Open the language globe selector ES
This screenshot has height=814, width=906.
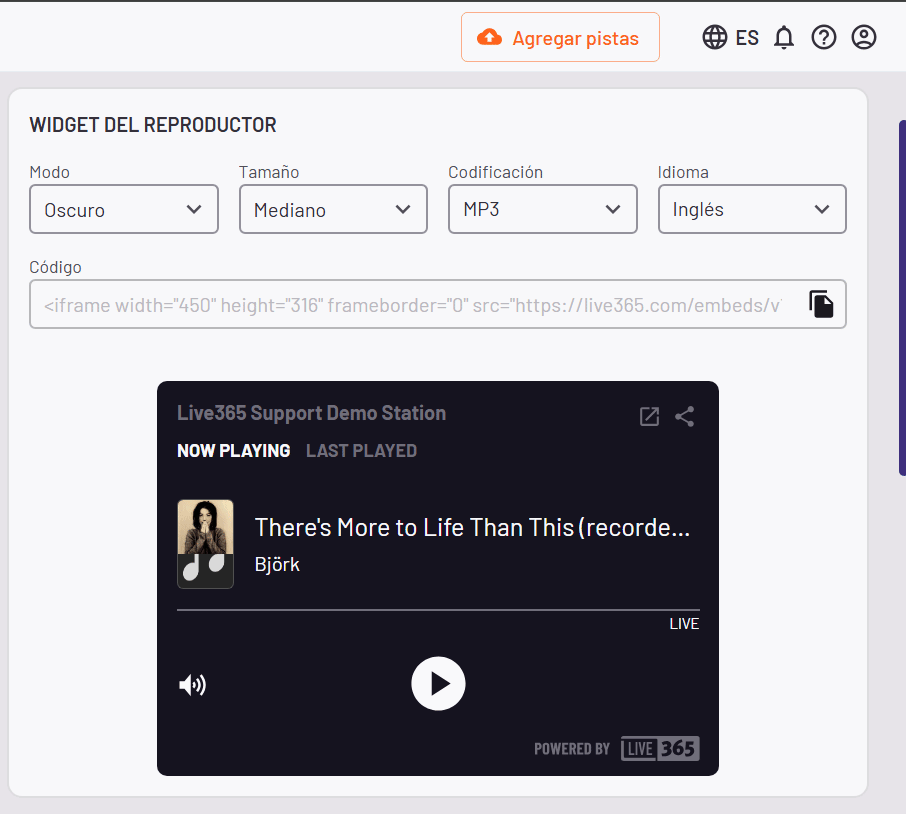click(x=730, y=38)
